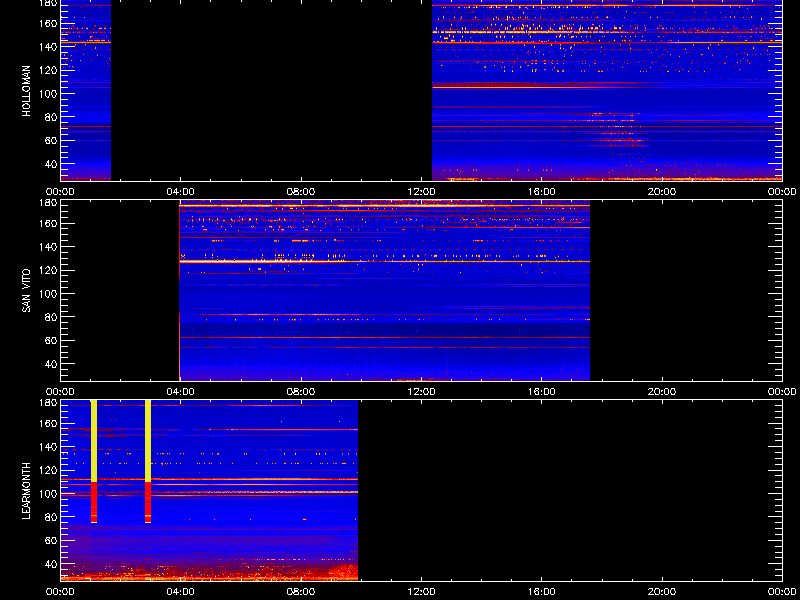Pick the 20:00 label under the Learmonth panel
800x600 pixels.
coord(662,592)
